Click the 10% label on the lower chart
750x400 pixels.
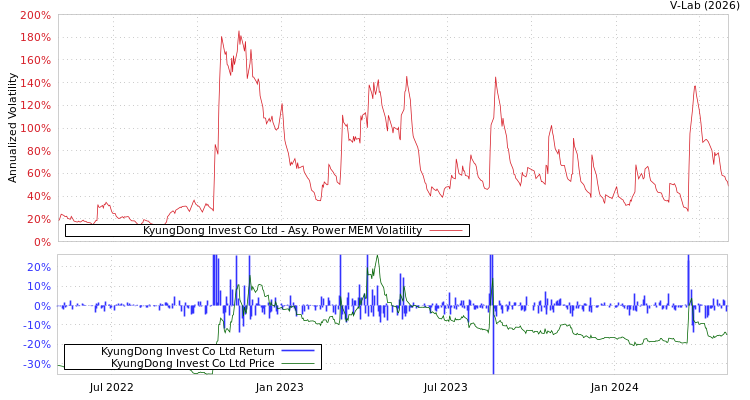coord(38,286)
